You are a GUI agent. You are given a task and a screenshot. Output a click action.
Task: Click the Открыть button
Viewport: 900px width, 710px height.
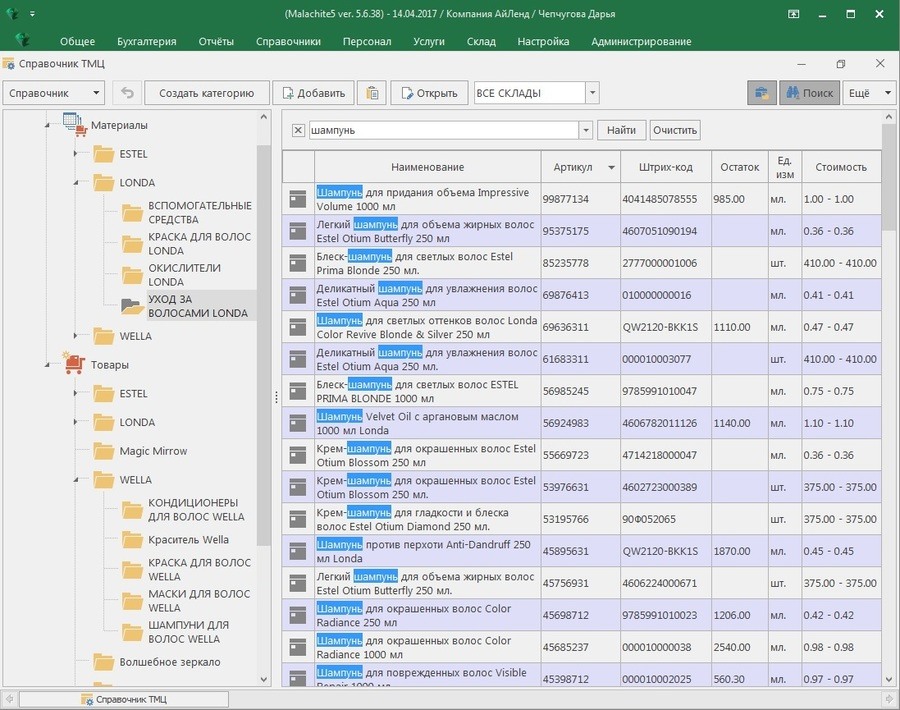[x=430, y=93]
